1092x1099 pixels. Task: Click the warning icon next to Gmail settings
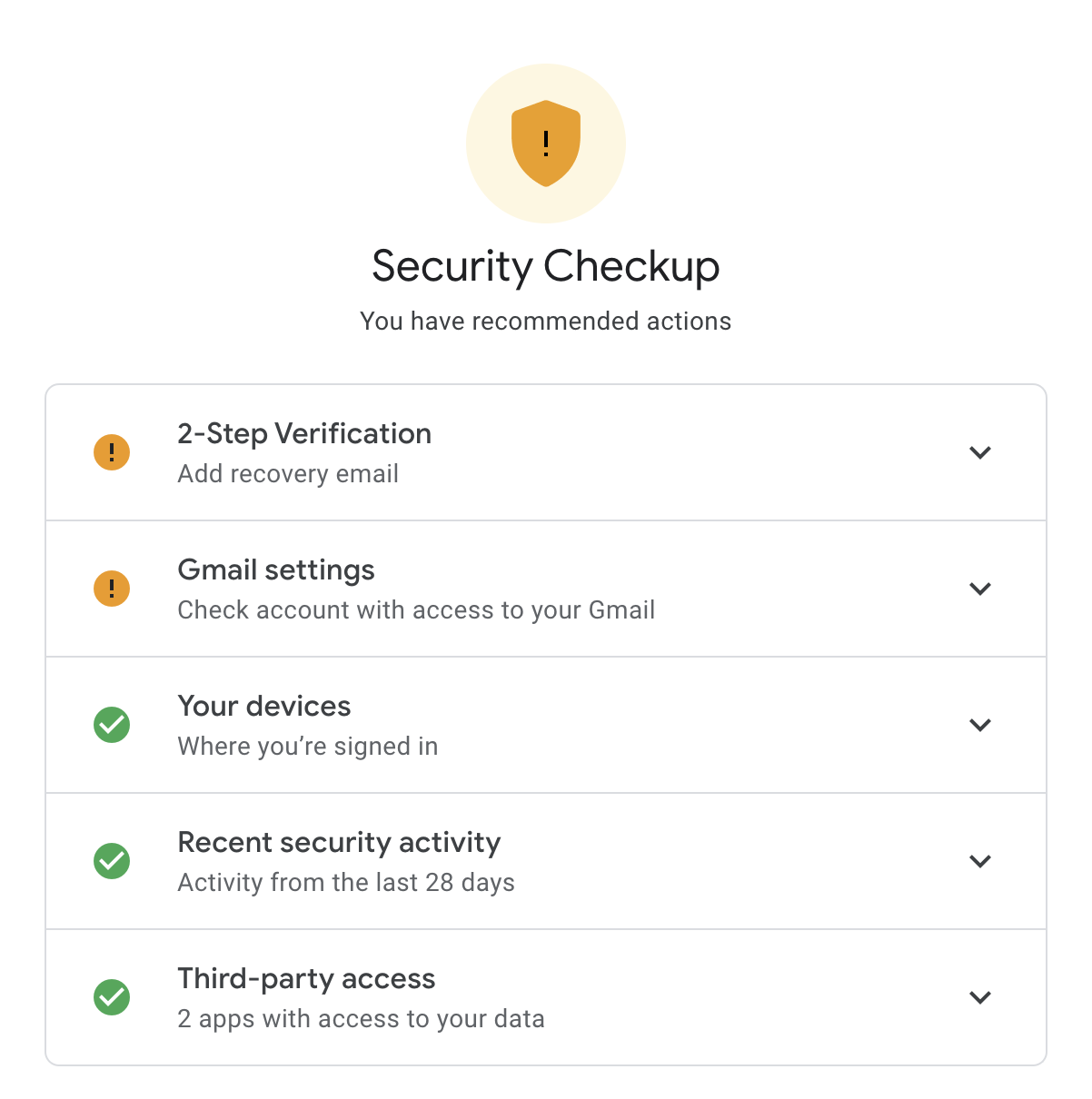coord(111,588)
